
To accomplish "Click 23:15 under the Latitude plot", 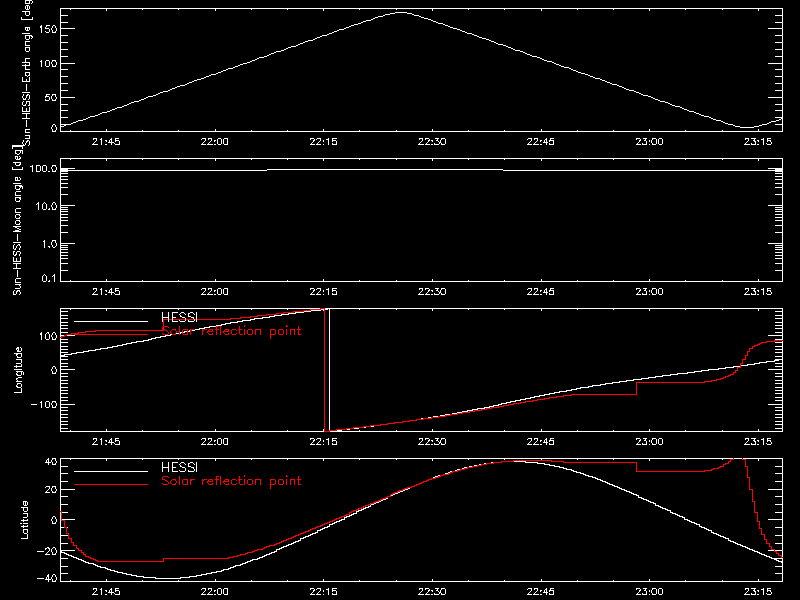I will 758,592.
